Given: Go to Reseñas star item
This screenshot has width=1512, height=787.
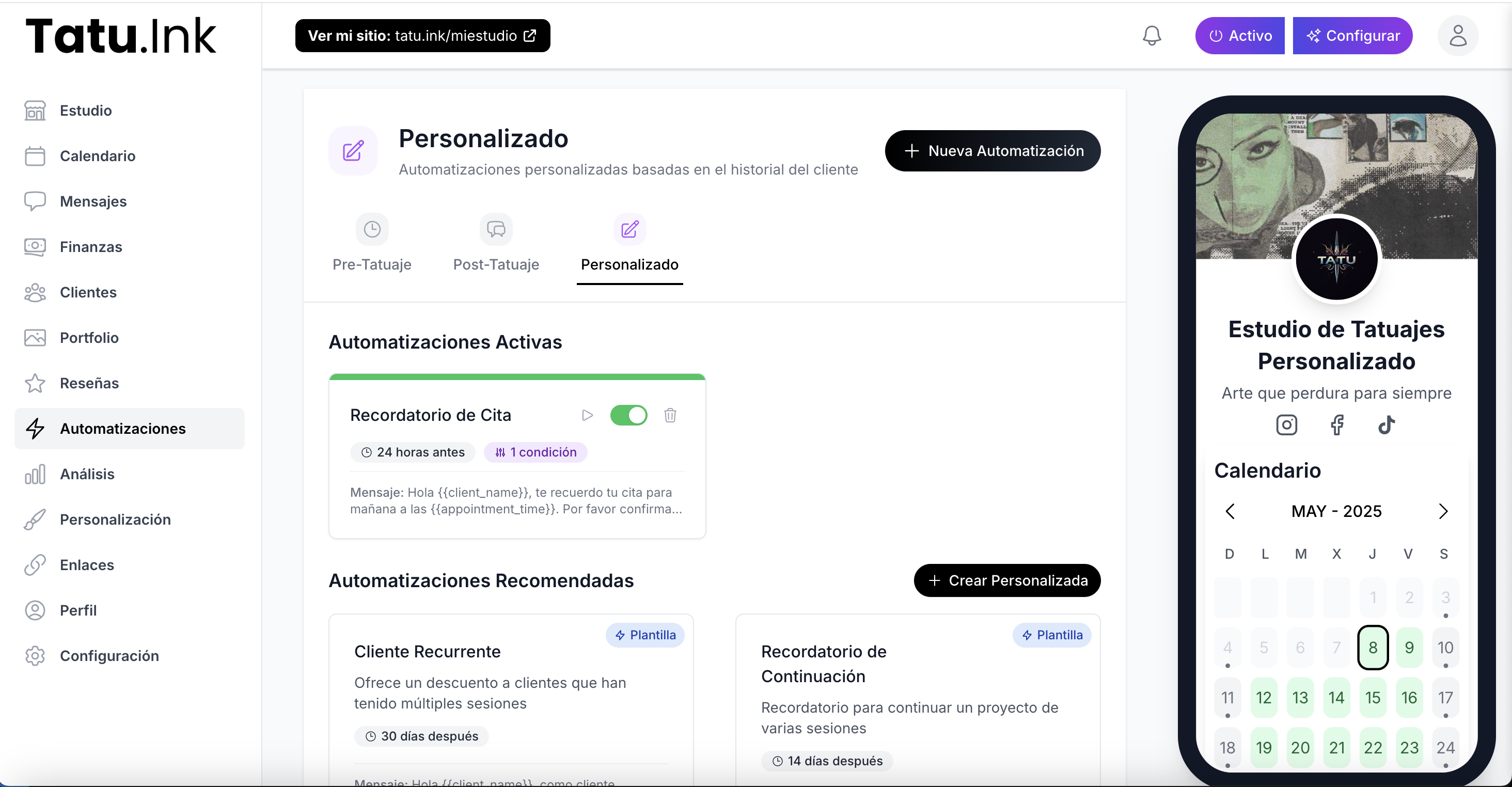Looking at the screenshot, I should point(89,383).
